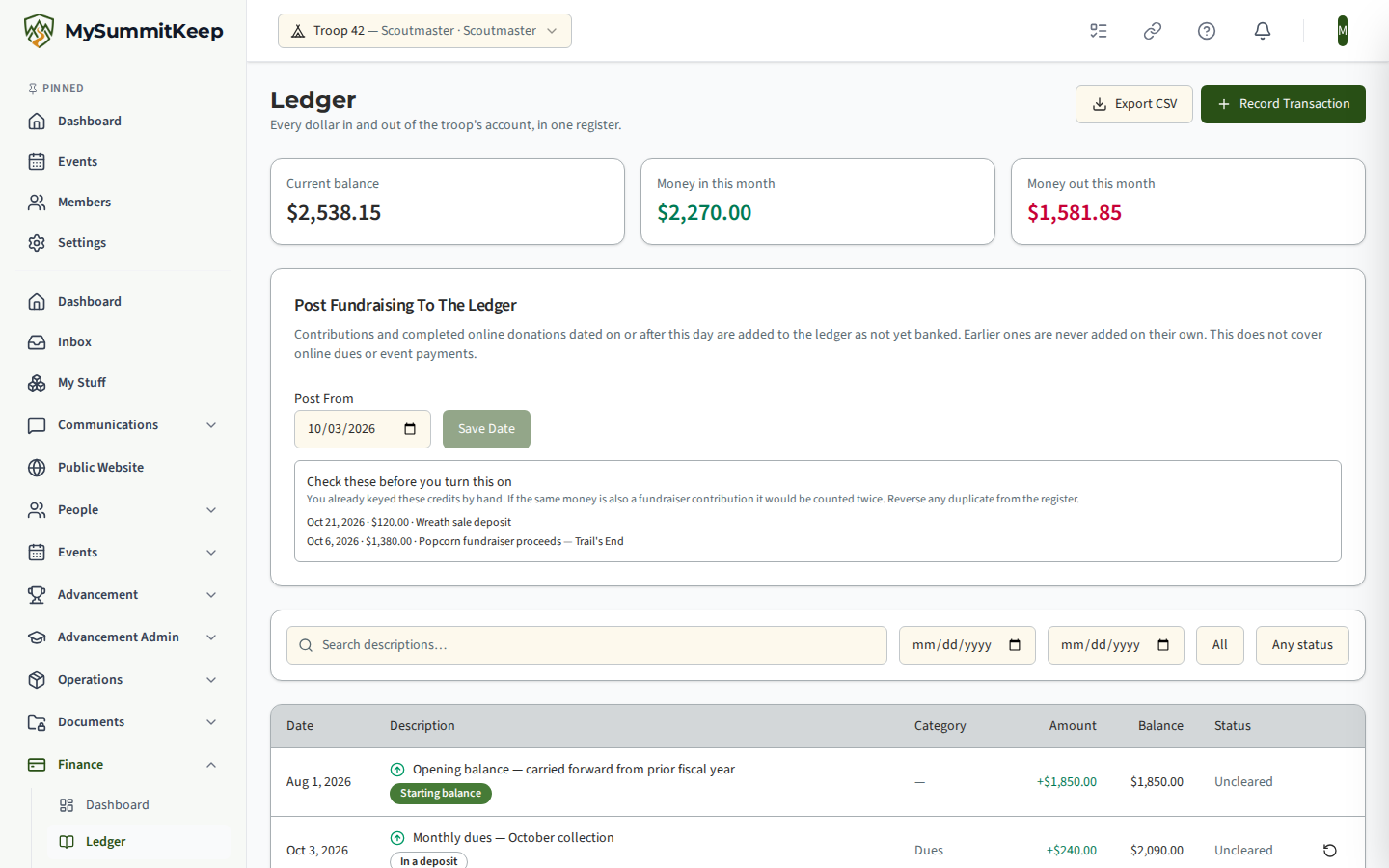Click the Export CSV button
This screenshot has height=868, width=1389.
point(1134,104)
